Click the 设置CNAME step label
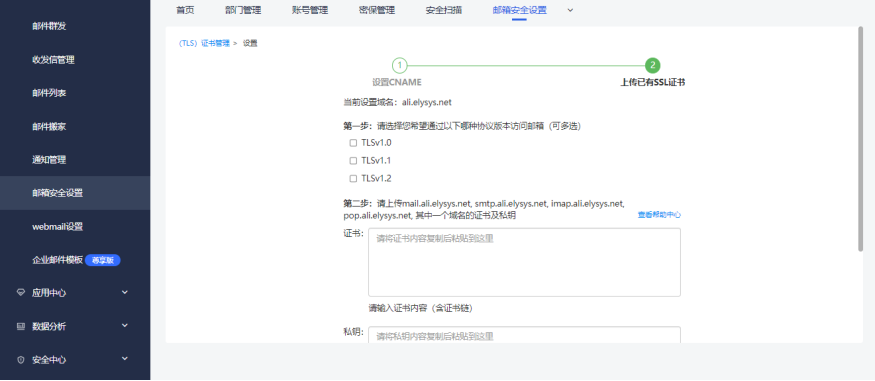The height and width of the screenshot is (381, 875). 397,82
